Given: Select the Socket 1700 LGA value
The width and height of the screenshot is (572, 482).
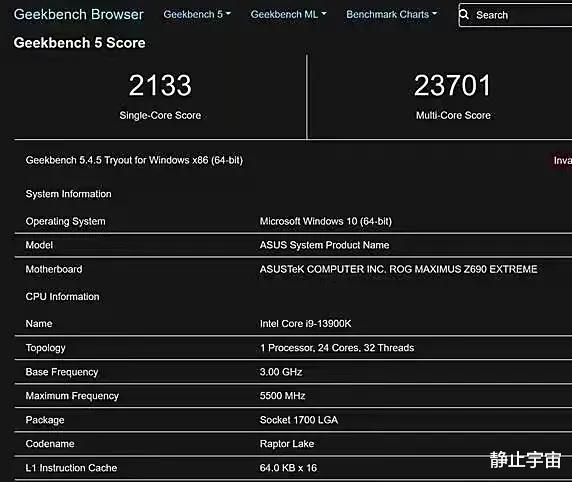Looking at the screenshot, I should pyautogui.click(x=299, y=420).
